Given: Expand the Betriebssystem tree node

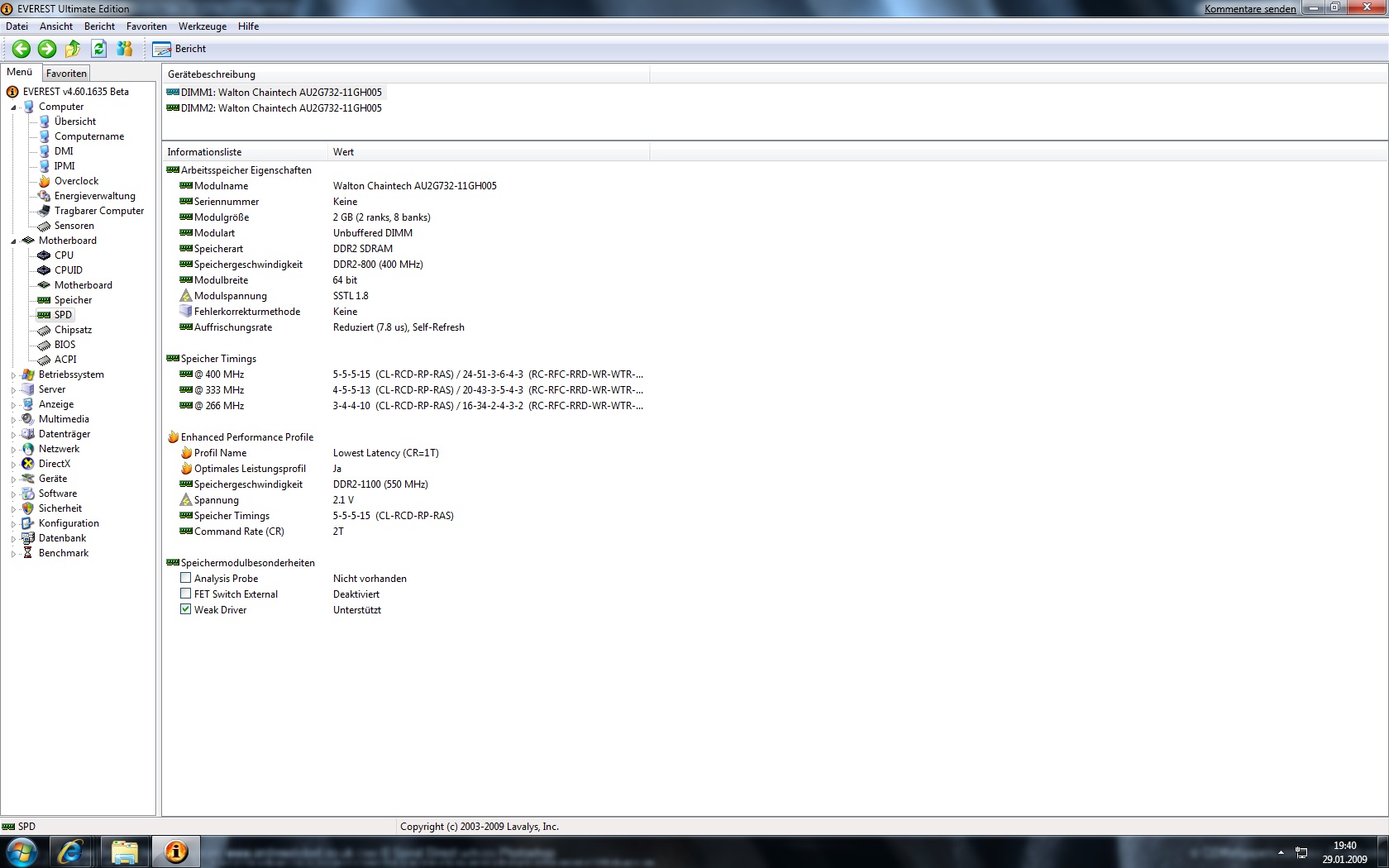Looking at the screenshot, I should point(13,375).
